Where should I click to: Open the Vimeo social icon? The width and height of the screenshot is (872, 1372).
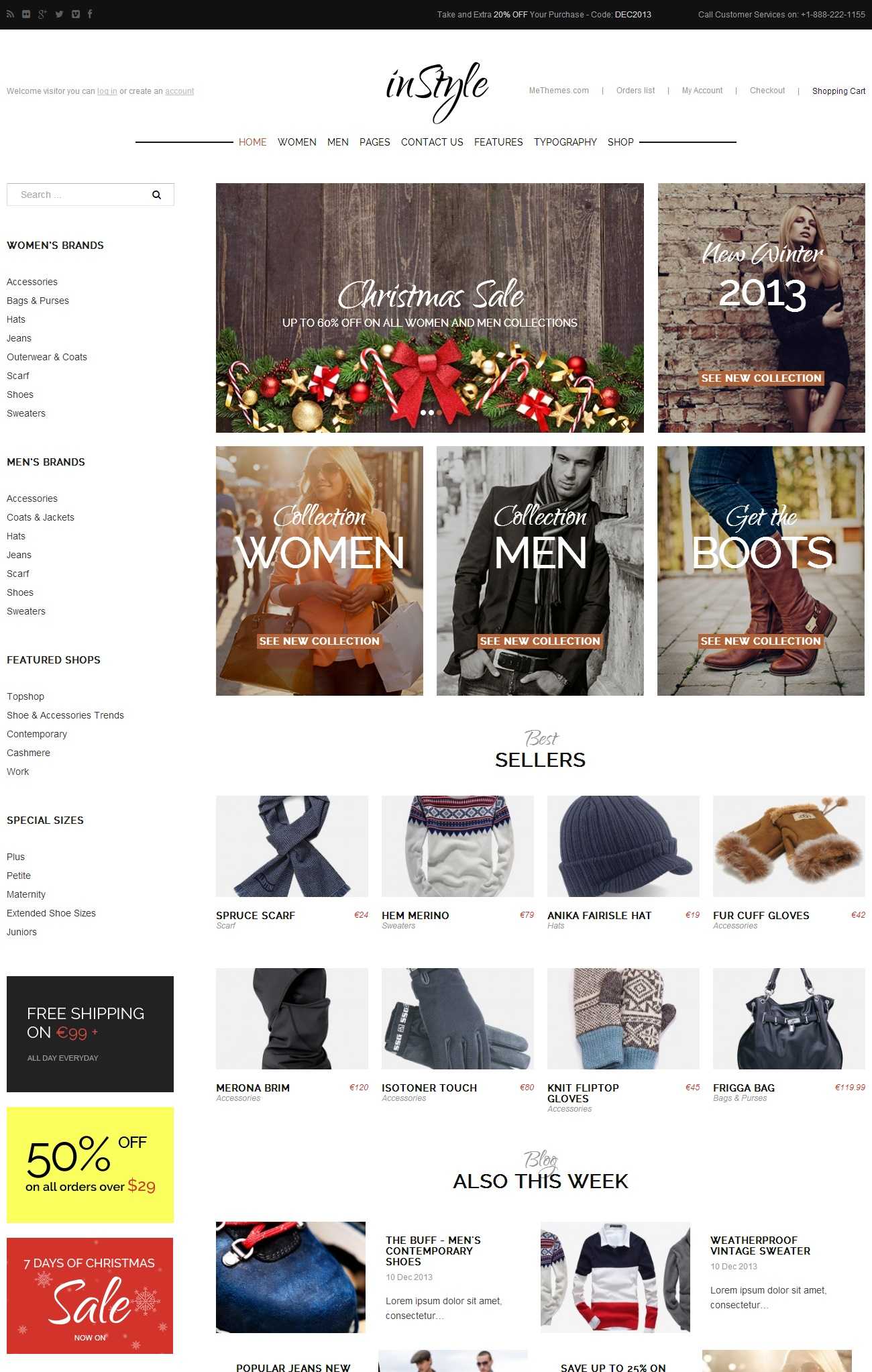76,14
